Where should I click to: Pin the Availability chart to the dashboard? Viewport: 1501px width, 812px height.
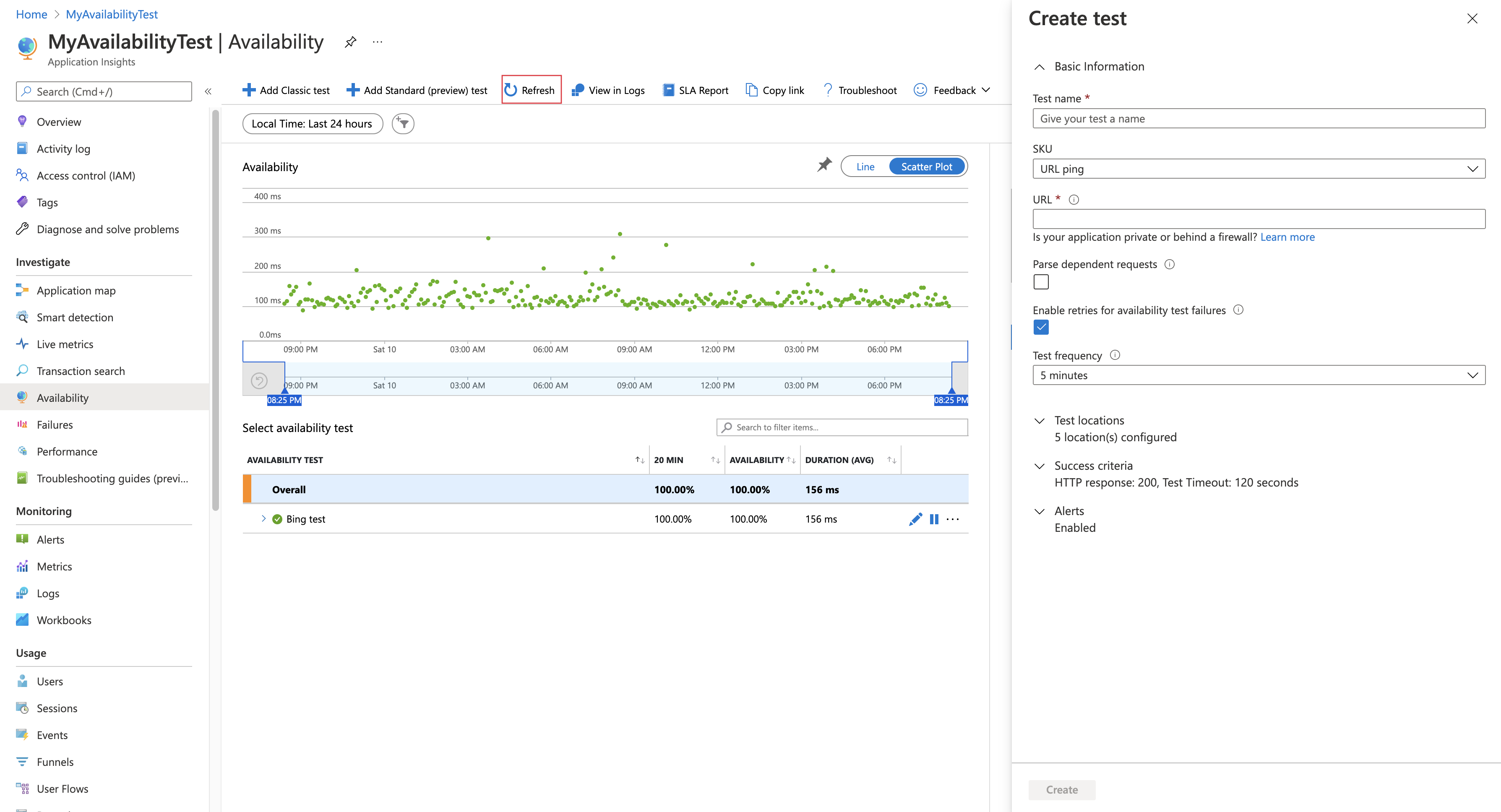(x=824, y=165)
